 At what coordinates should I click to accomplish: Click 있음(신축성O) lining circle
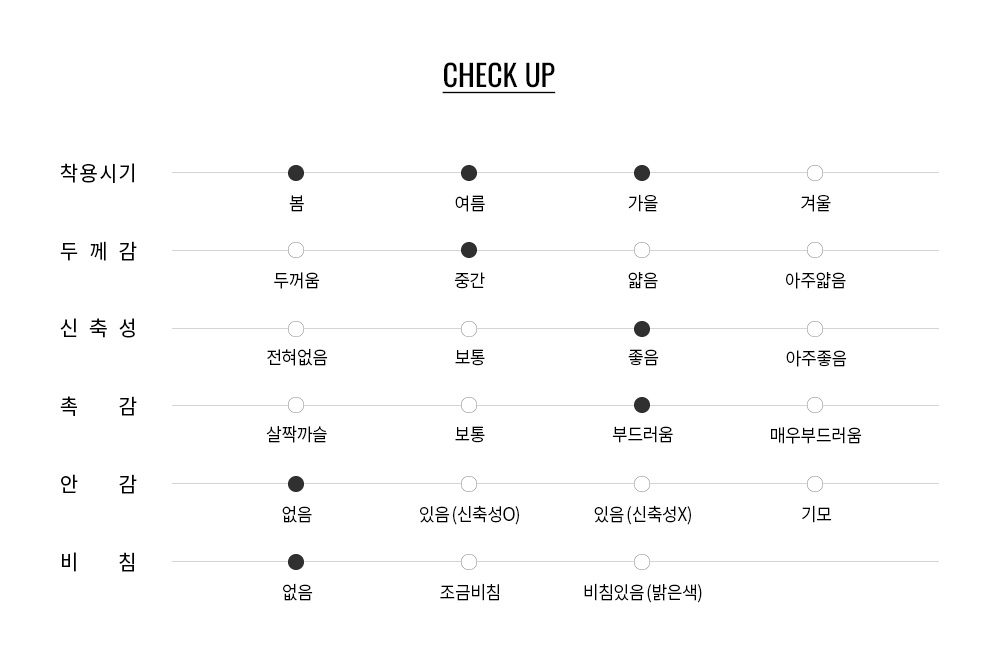point(469,484)
